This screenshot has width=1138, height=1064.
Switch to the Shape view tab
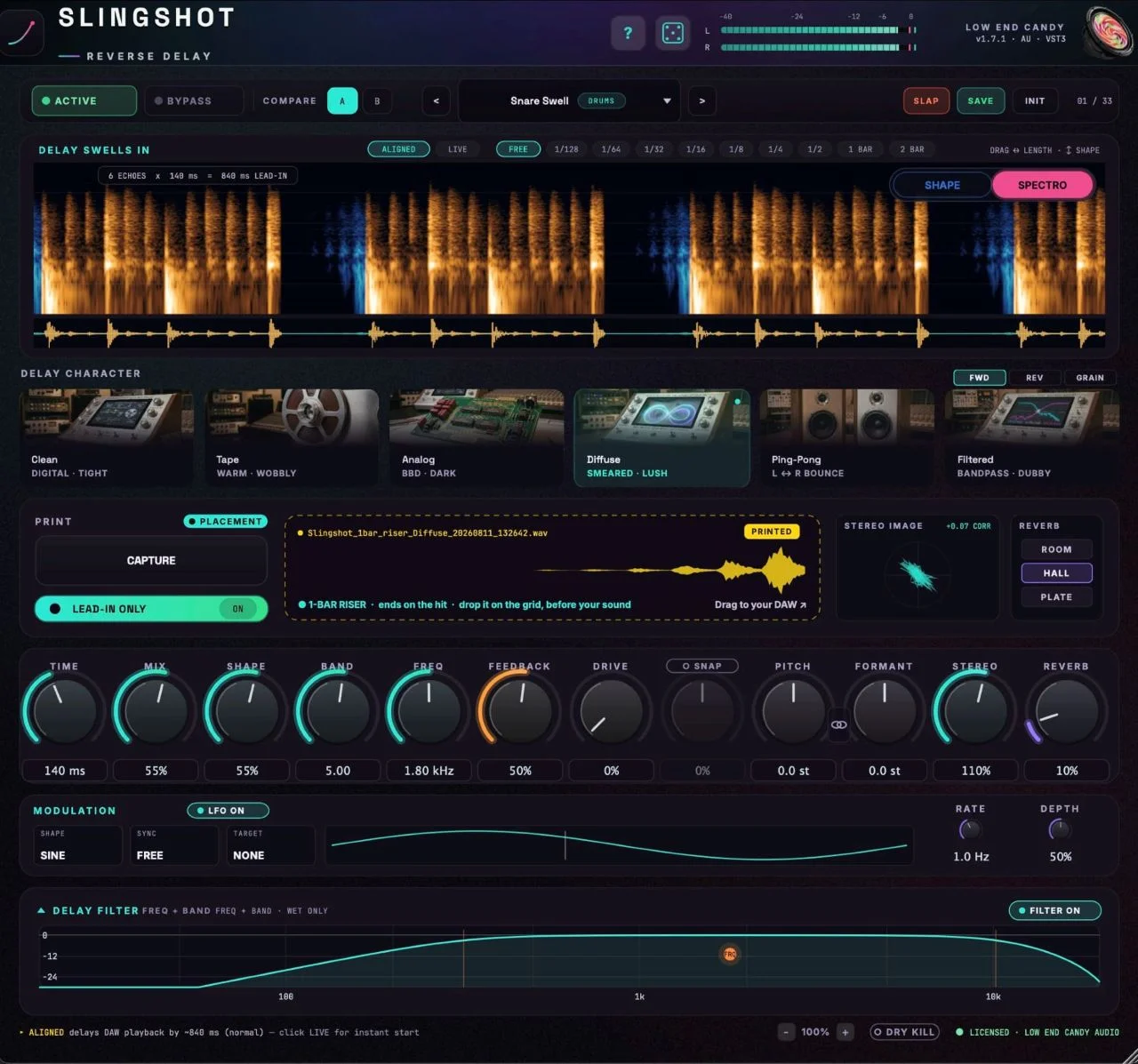tap(942, 185)
